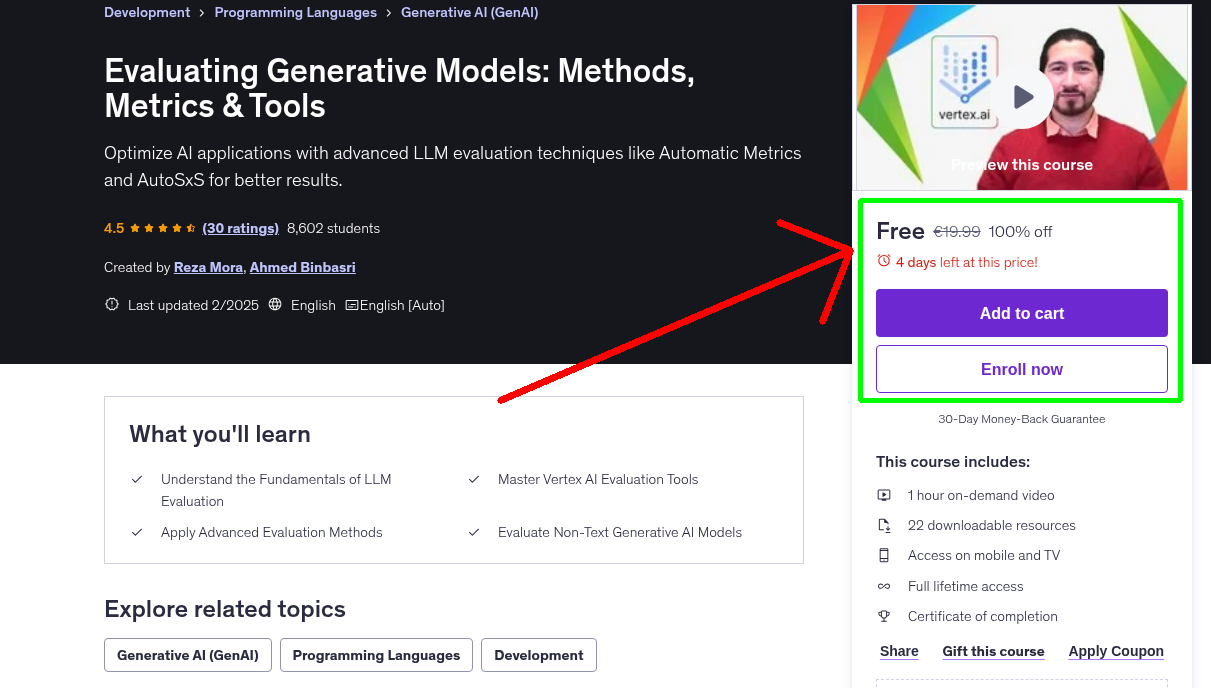Click the Enroll now button
Image resolution: width=1211 pixels, height=688 pixels.
pos(1022,369)
